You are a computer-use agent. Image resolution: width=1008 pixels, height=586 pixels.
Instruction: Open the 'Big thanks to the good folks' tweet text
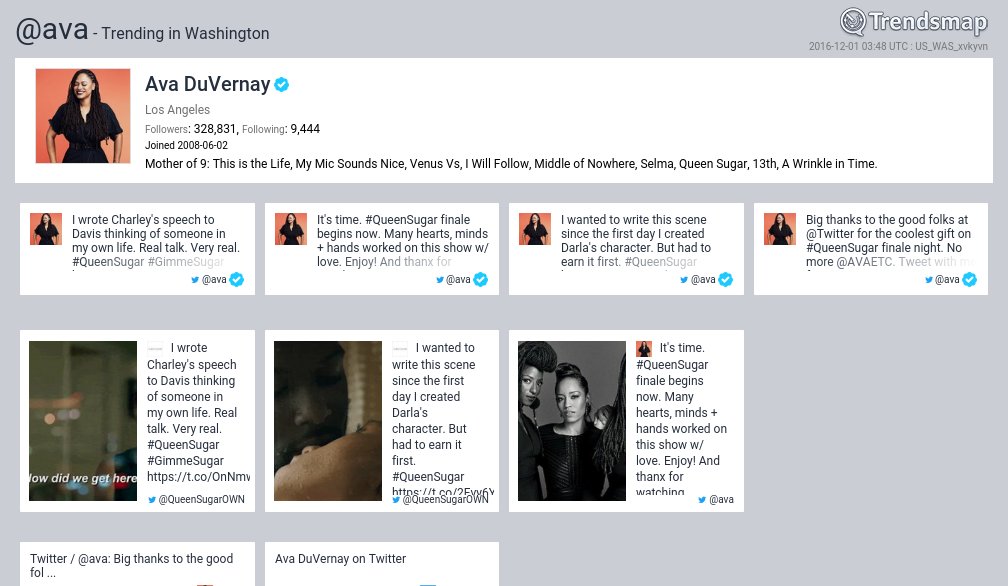tap(890, 241)
